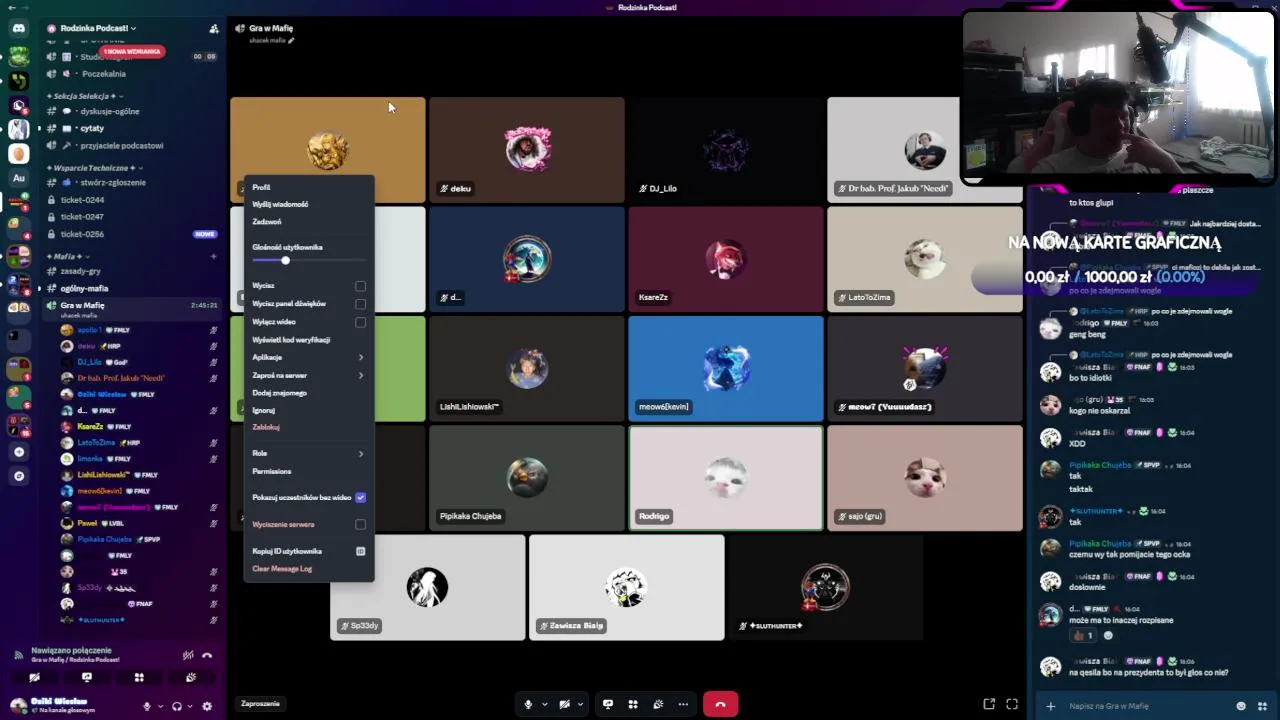This screenshot has width=1280, height=720.
Task: Open Discord home direct messages icon
Action: [x=18, y=29]
